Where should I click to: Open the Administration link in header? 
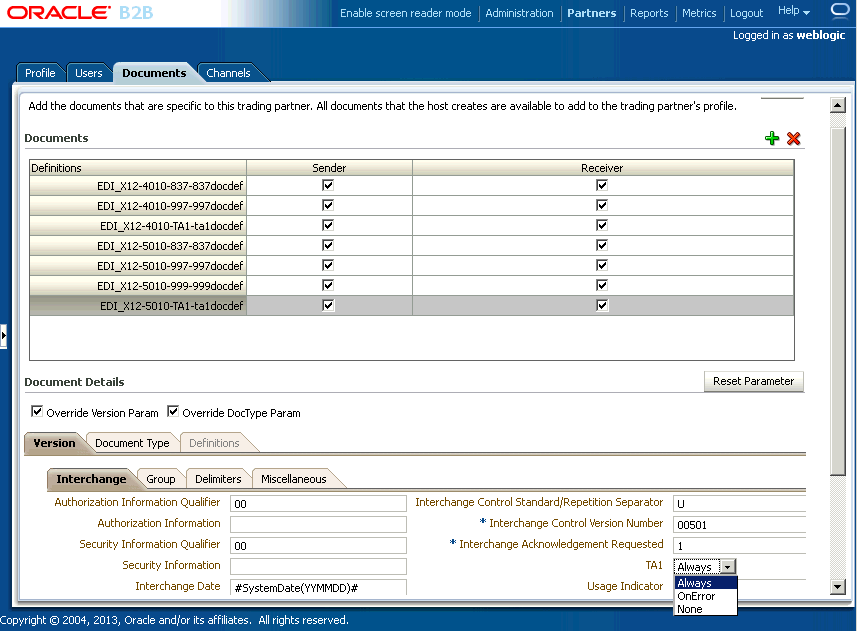tap(519, 13)
